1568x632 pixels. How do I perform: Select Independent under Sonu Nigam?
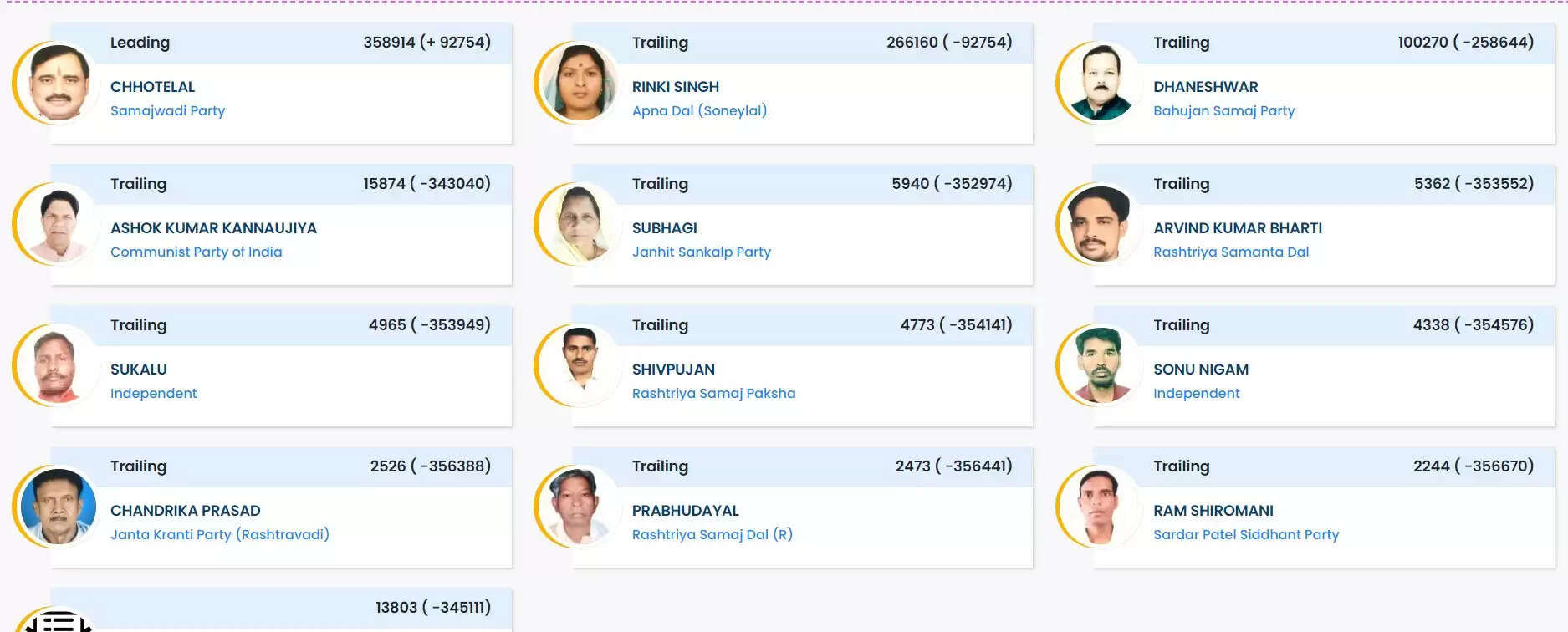pos(1197,393)
